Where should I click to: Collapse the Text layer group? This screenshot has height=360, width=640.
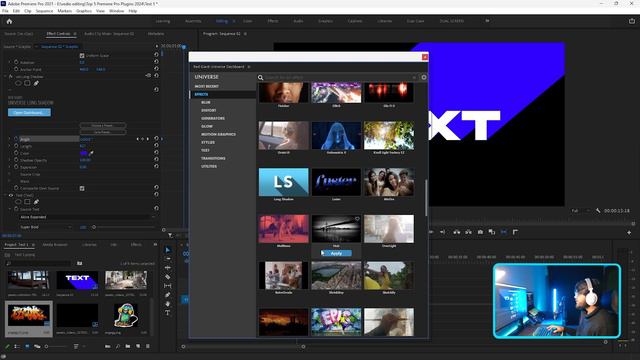coord(5,195)
